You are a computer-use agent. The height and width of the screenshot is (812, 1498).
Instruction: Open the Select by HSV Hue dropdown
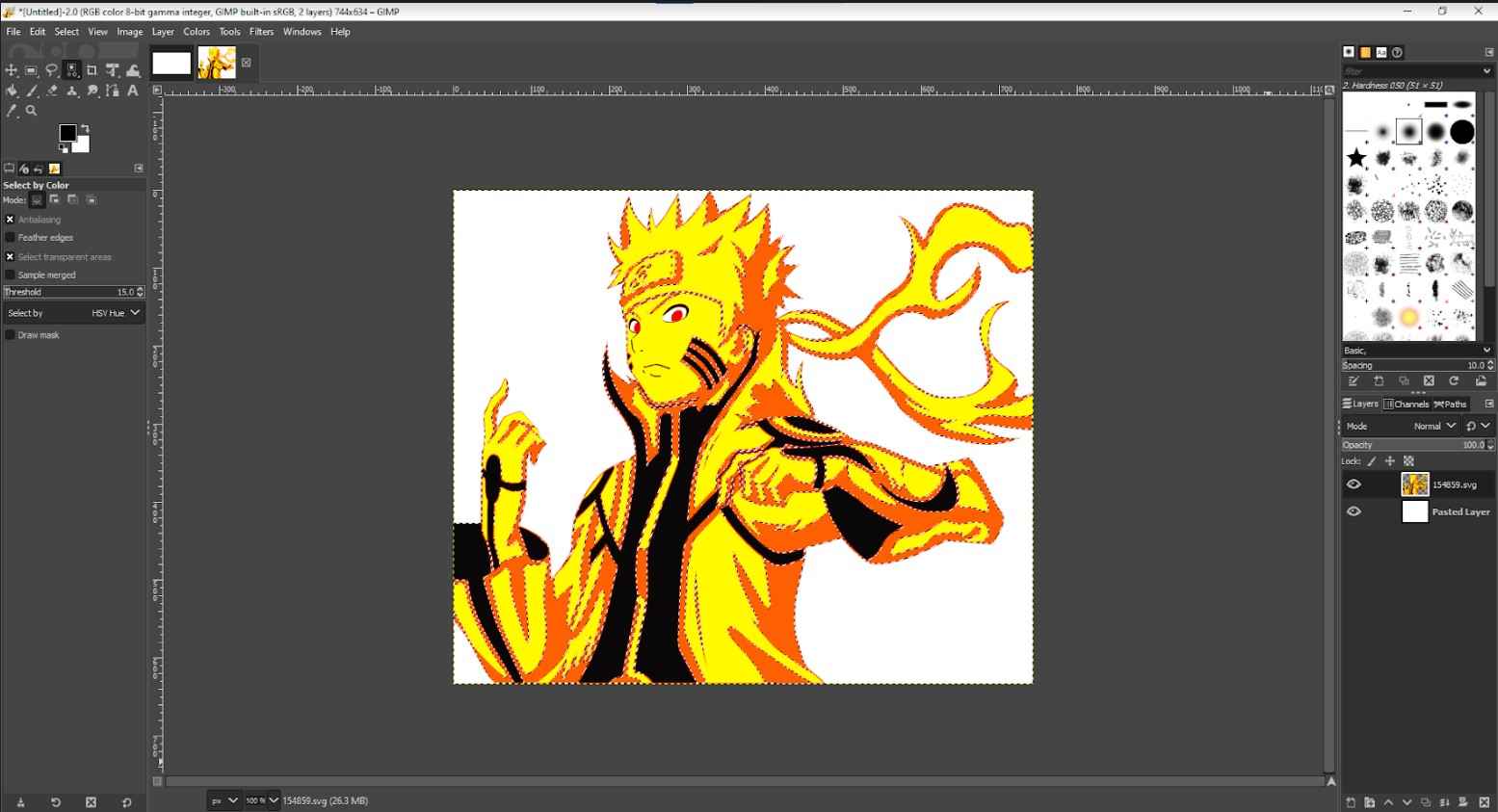tap(74, 313)
